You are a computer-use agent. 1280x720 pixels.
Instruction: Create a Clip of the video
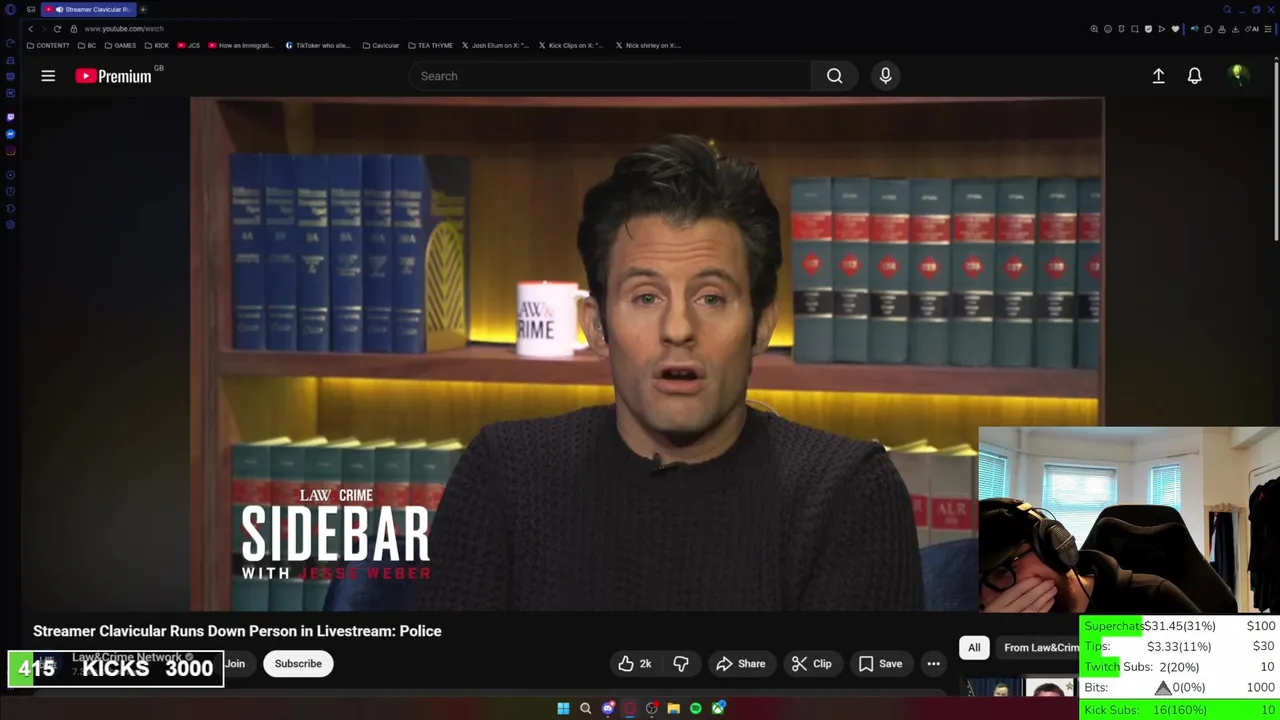click(x=811, y=664)
